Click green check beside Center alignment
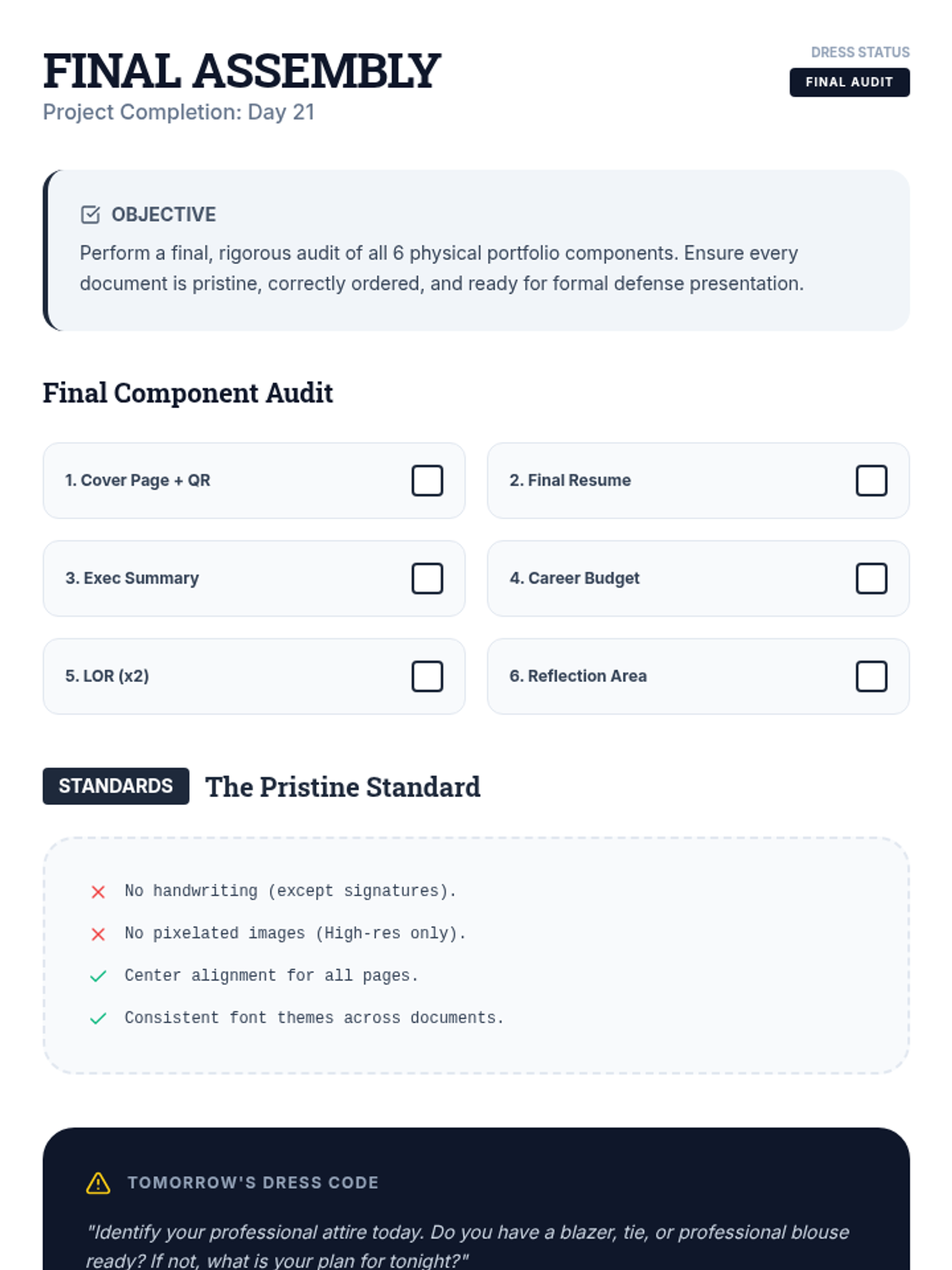 pyautogui.click(x=98, y=976)
